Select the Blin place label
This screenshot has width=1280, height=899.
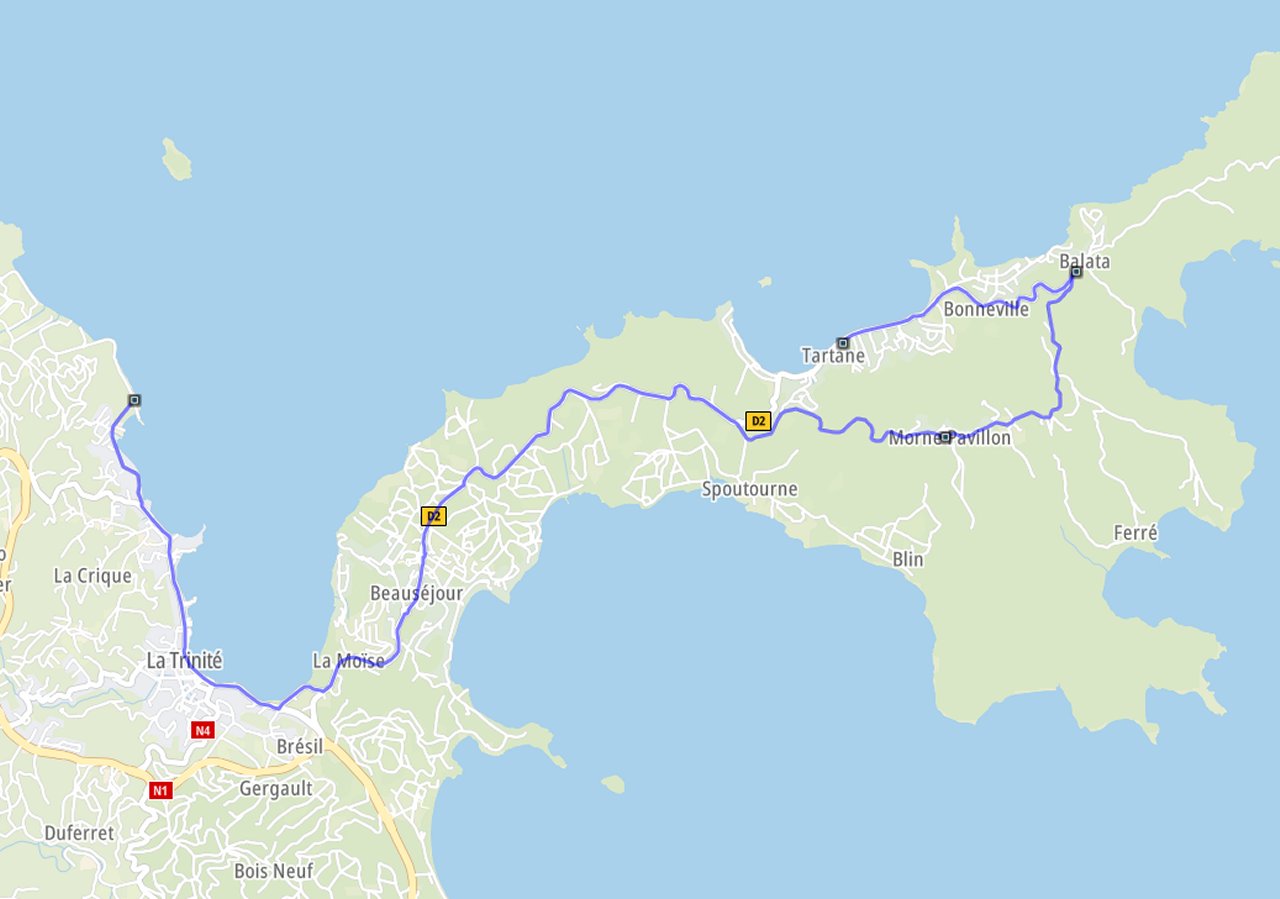point(908,559)
